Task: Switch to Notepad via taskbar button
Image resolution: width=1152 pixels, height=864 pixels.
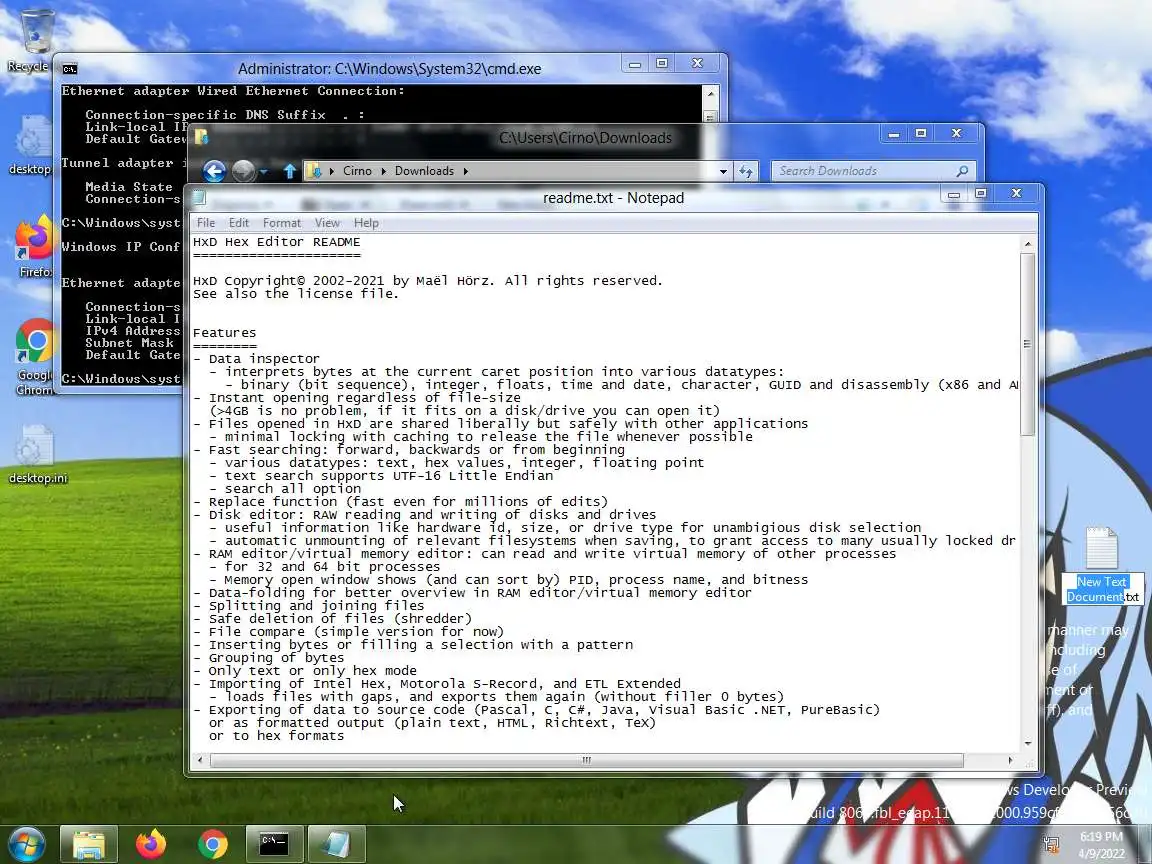Action: pos(336,843)
